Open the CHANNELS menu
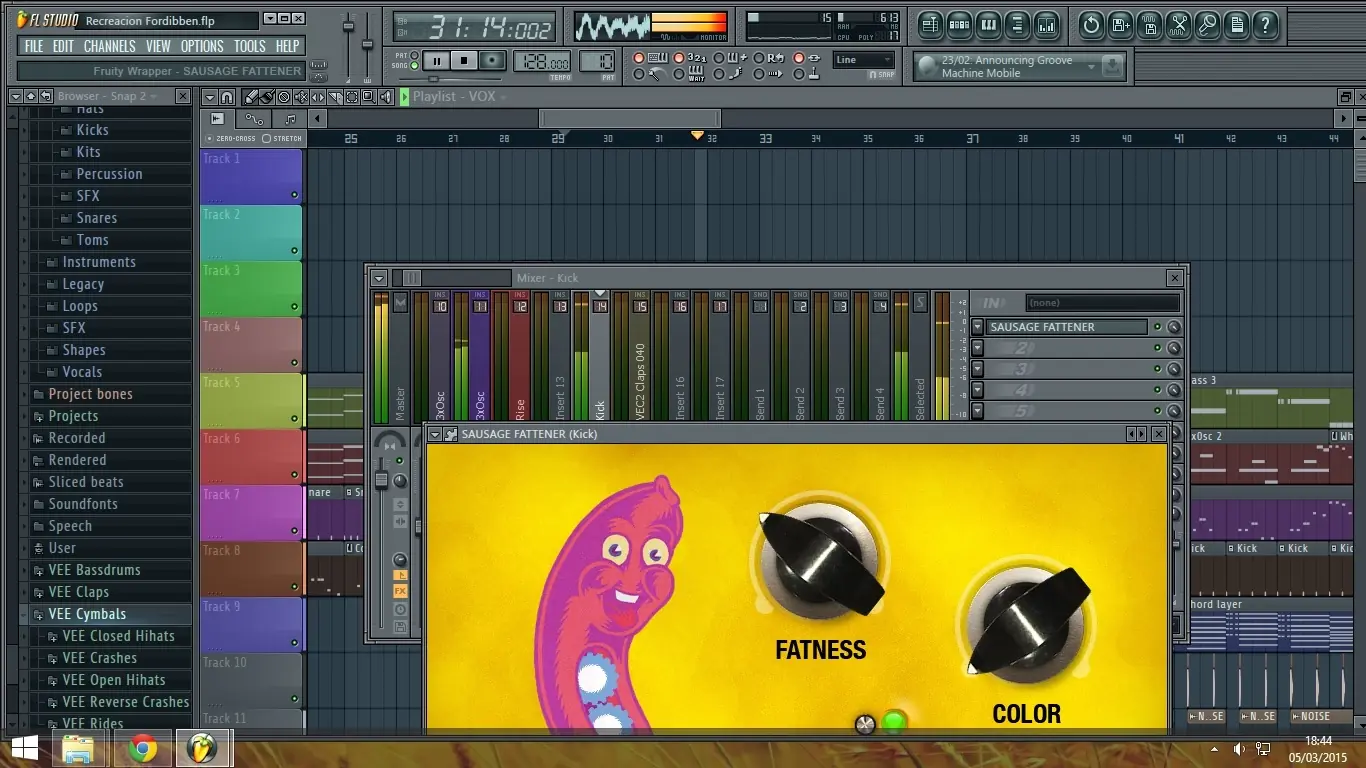The width and height of the screenshot is (1366, 768). [110, 46]
